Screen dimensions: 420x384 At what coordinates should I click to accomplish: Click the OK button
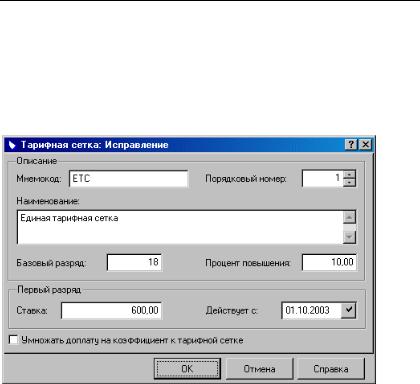(187, 369)
